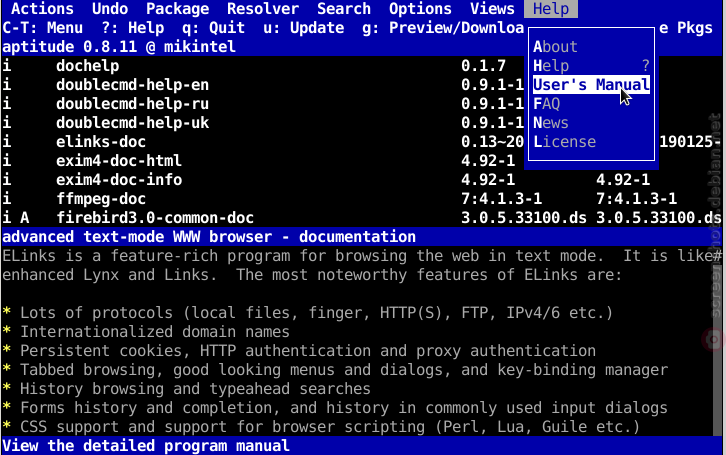The height and width of the screenshot is (455, 726).
Task: Click exim4-doc-info candidate version 4.92-1
Action: [623, 180]
